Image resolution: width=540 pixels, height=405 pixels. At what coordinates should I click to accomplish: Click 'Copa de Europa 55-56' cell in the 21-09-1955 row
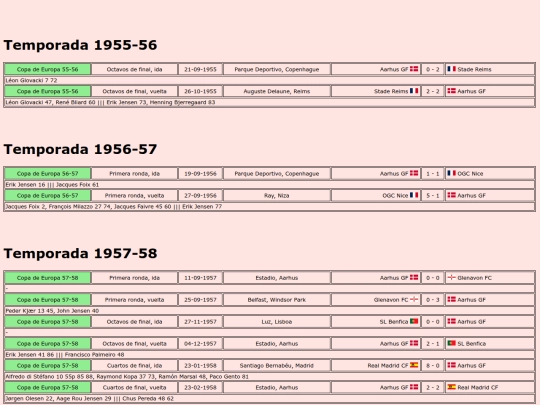click(48, 69)
